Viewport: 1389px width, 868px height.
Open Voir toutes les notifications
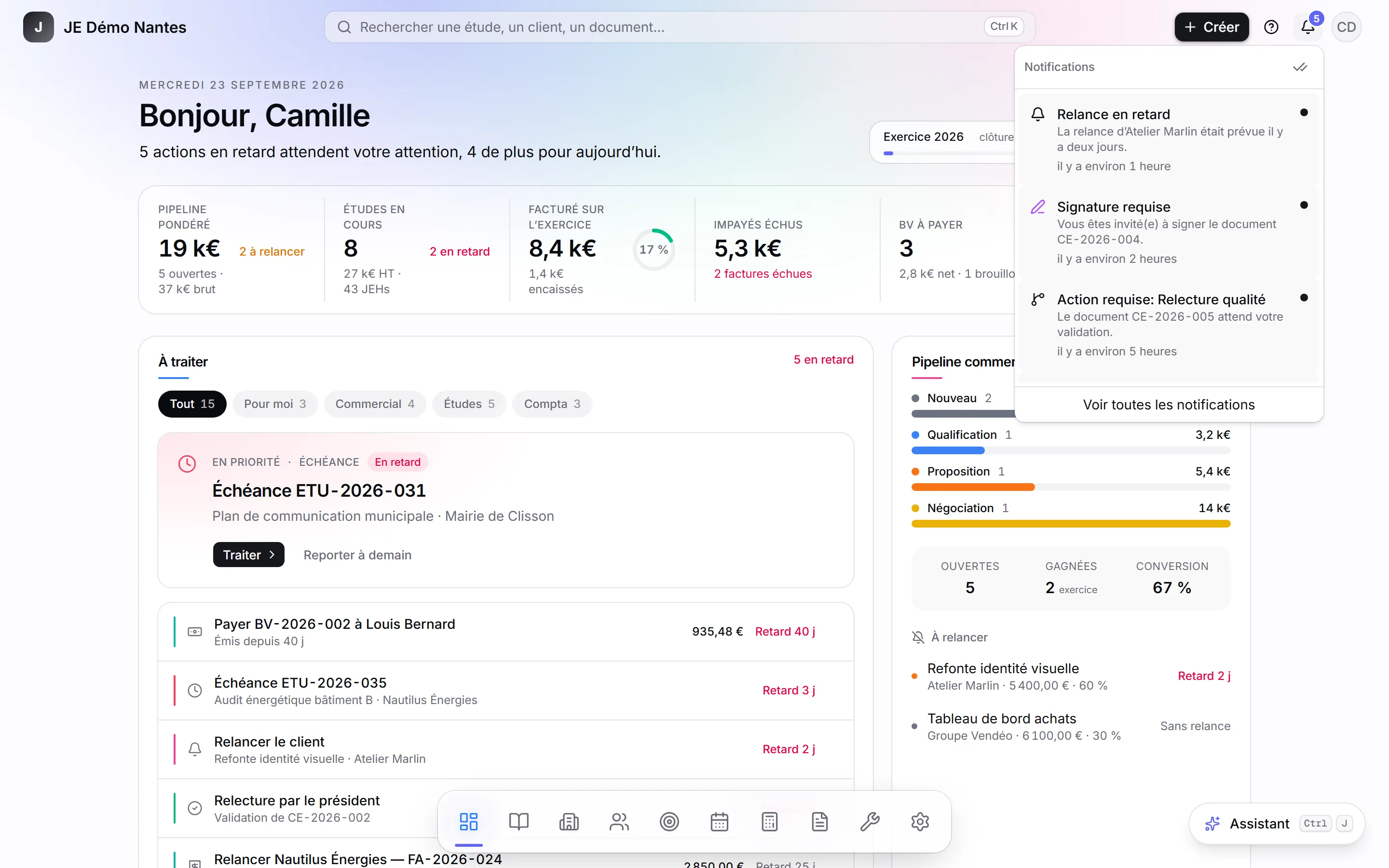point(1169,405)
